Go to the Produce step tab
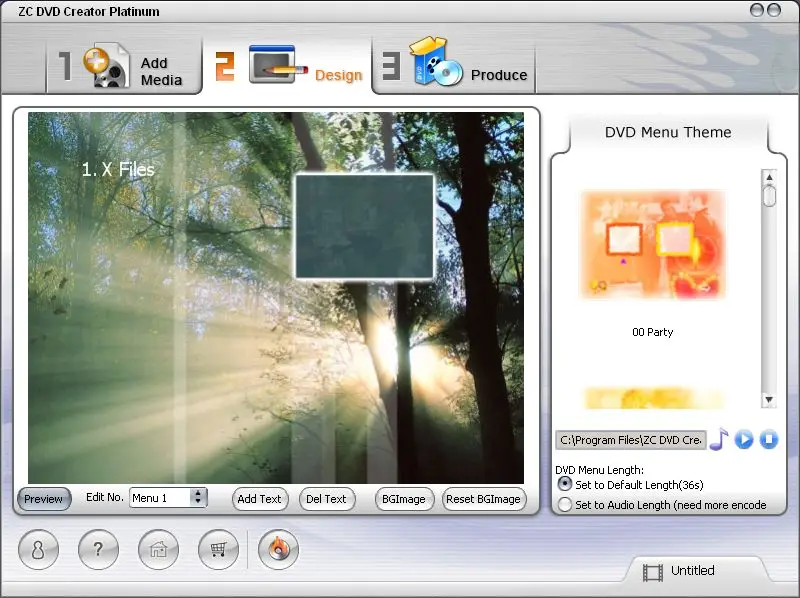800x598 pixels. [x=454, y=67]
